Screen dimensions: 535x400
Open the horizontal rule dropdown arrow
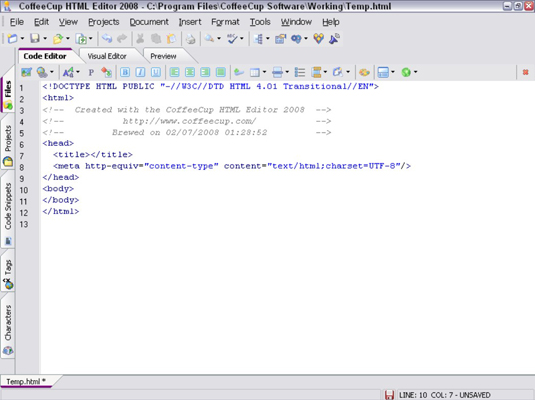tap(287, 72)
